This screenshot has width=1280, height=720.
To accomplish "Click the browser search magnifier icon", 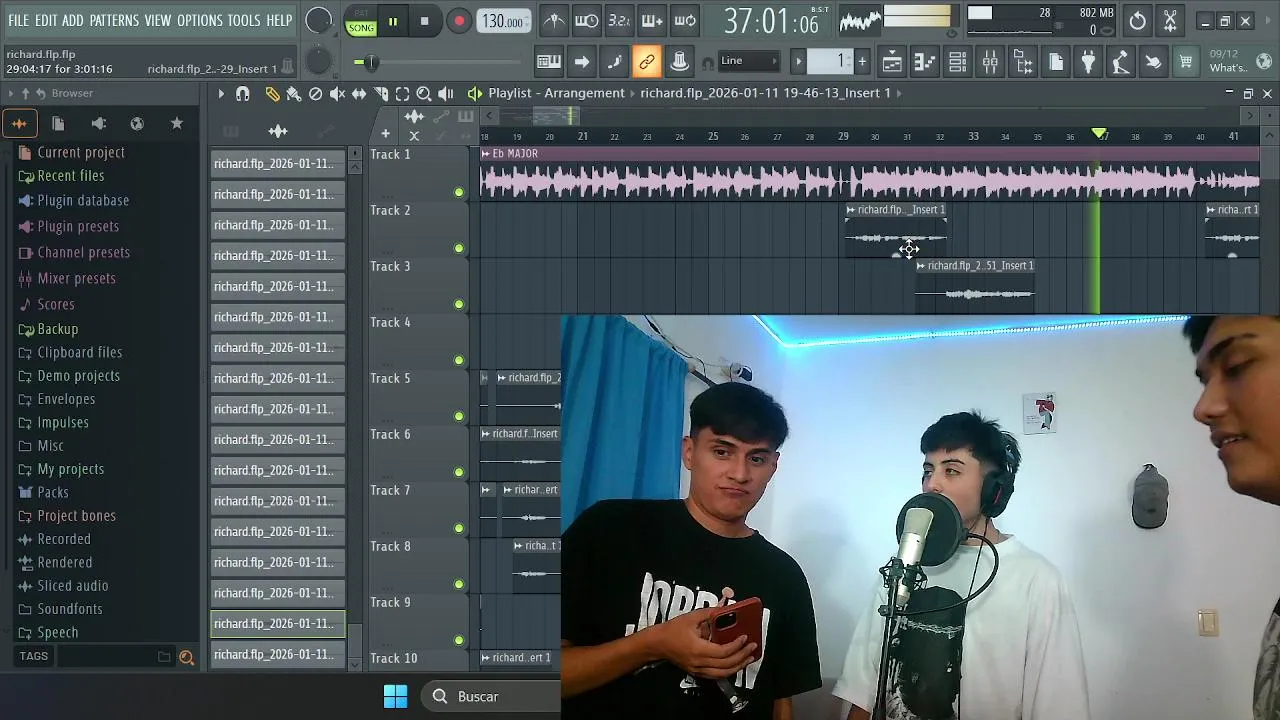I will coord(186,657).
